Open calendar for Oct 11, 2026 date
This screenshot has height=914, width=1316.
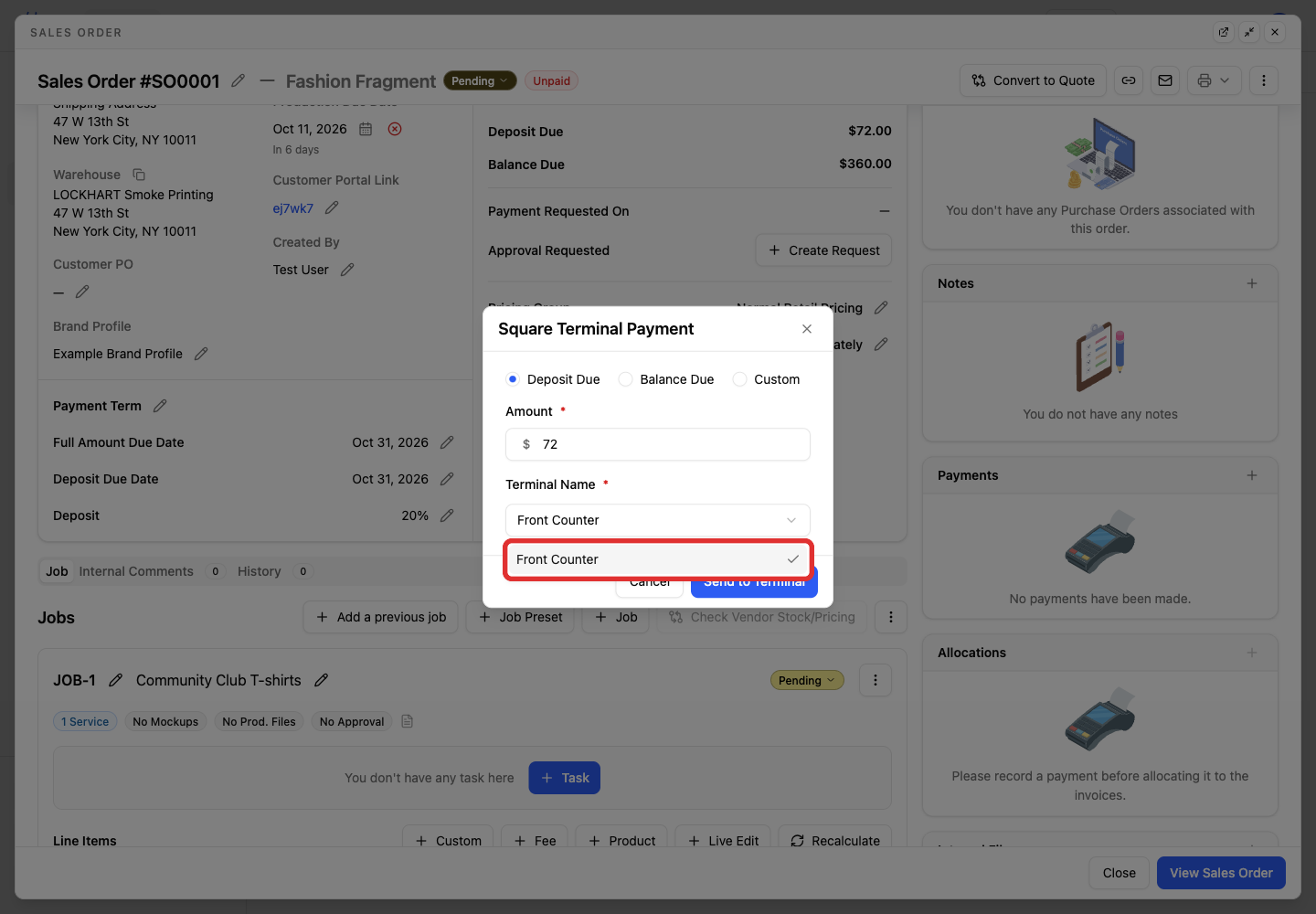point(366,129)
